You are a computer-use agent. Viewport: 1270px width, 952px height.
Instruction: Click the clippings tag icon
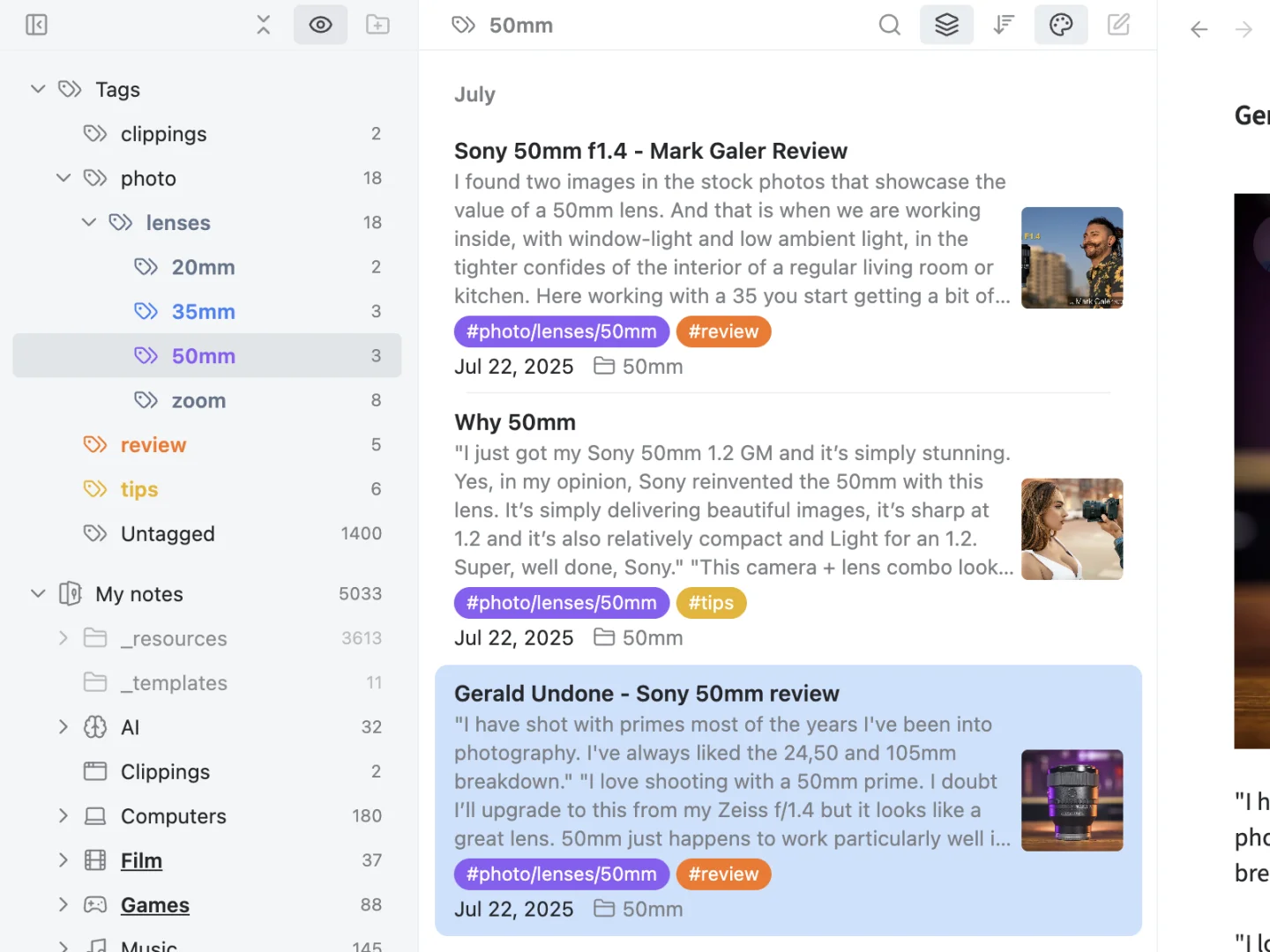click(x=95, y=133)
